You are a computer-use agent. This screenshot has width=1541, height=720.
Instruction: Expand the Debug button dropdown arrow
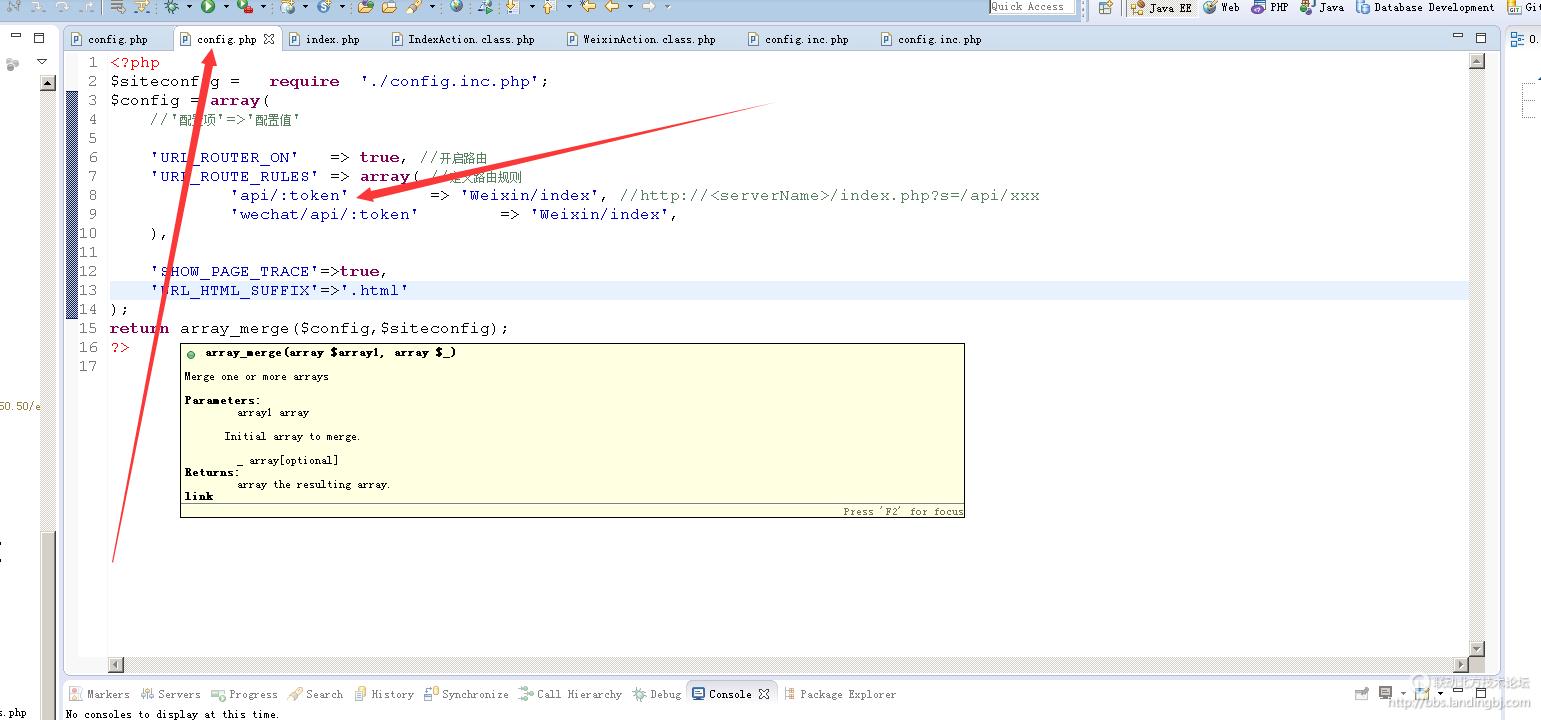(188, 7)
